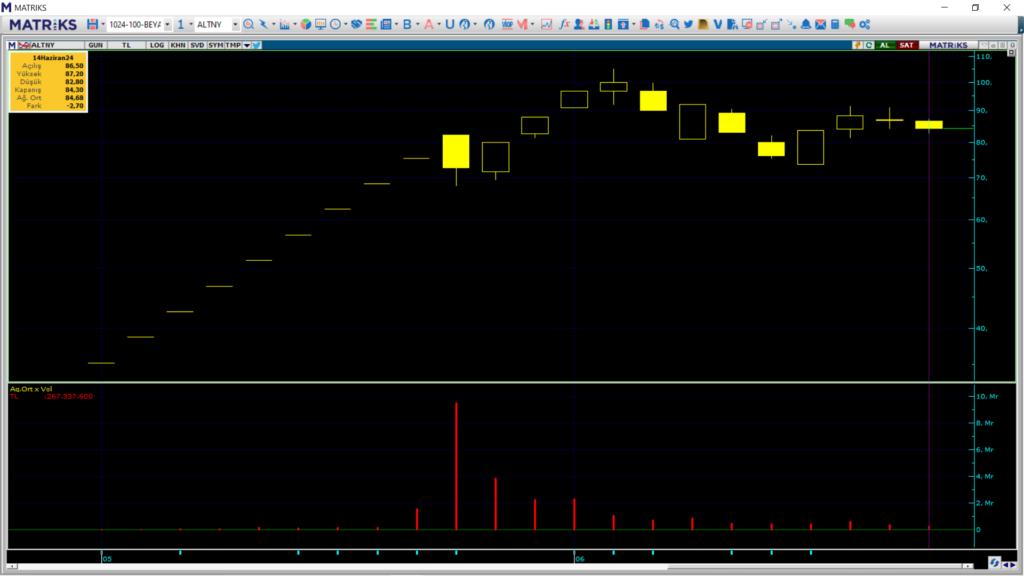Viewport: 1024px width, 576px height.
Task: Click the tallest red volume bar
Action: point(456,466)
